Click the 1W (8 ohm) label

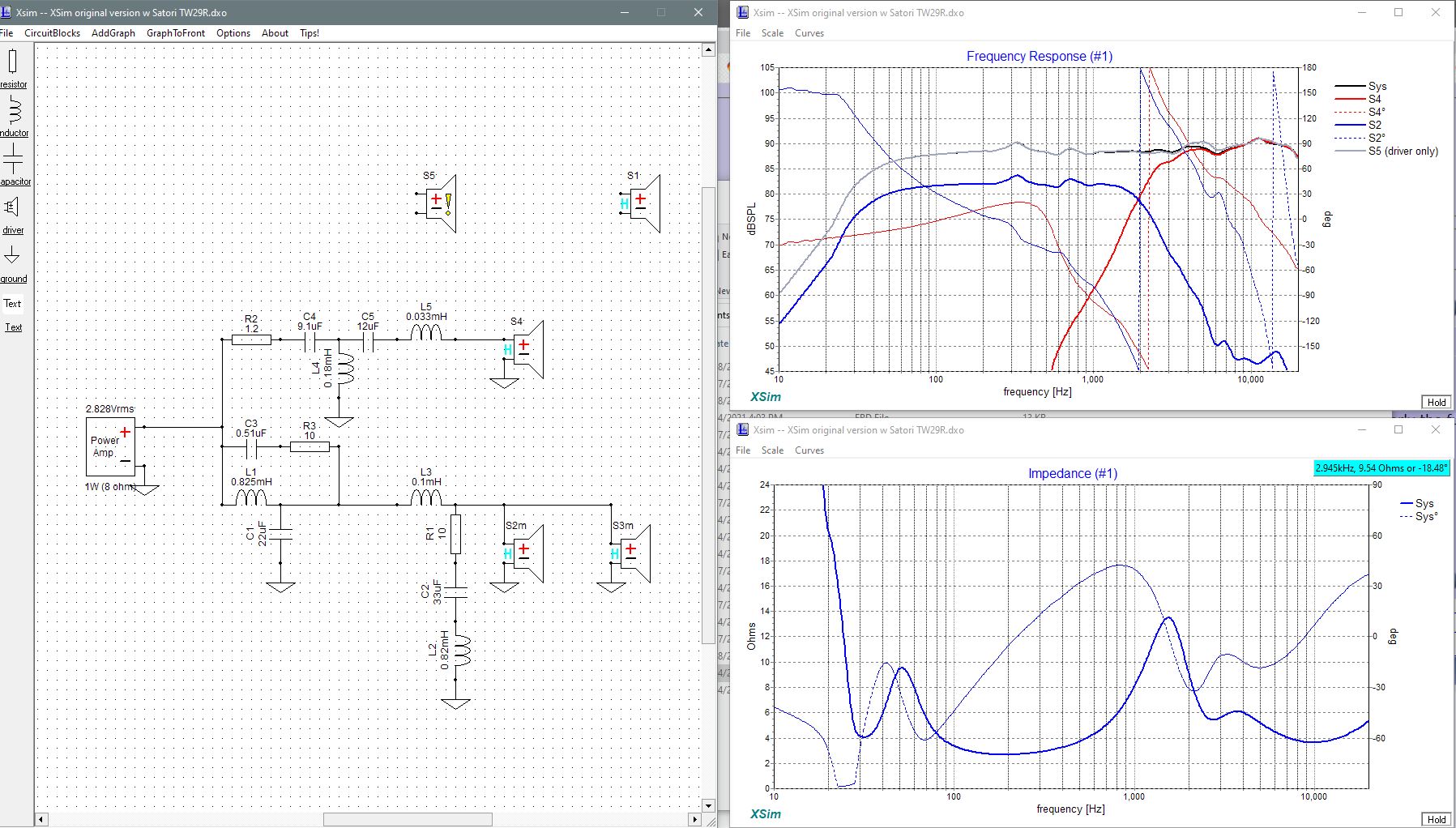point(110,487)
